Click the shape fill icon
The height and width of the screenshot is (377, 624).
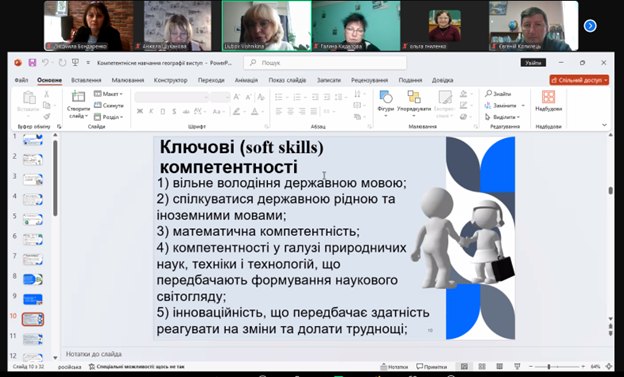463,94
